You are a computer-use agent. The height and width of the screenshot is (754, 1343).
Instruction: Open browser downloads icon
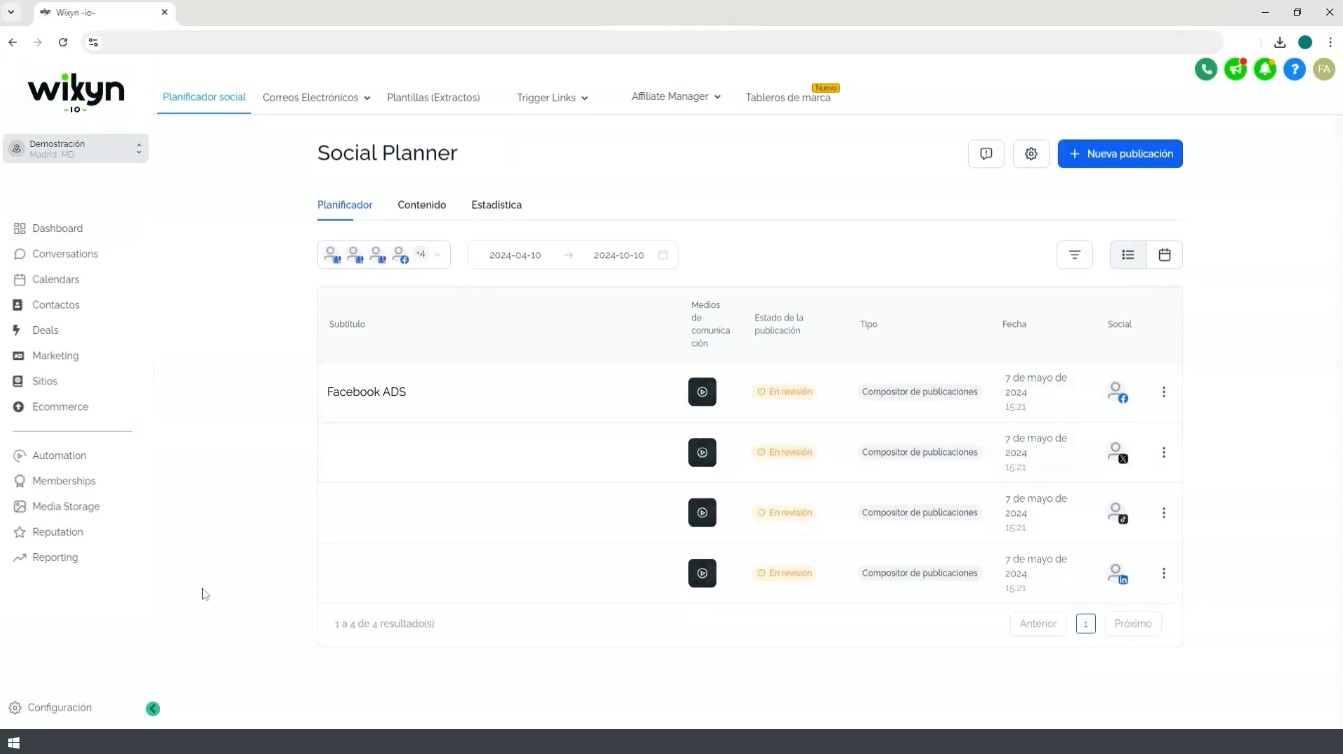coord(1280,42)
